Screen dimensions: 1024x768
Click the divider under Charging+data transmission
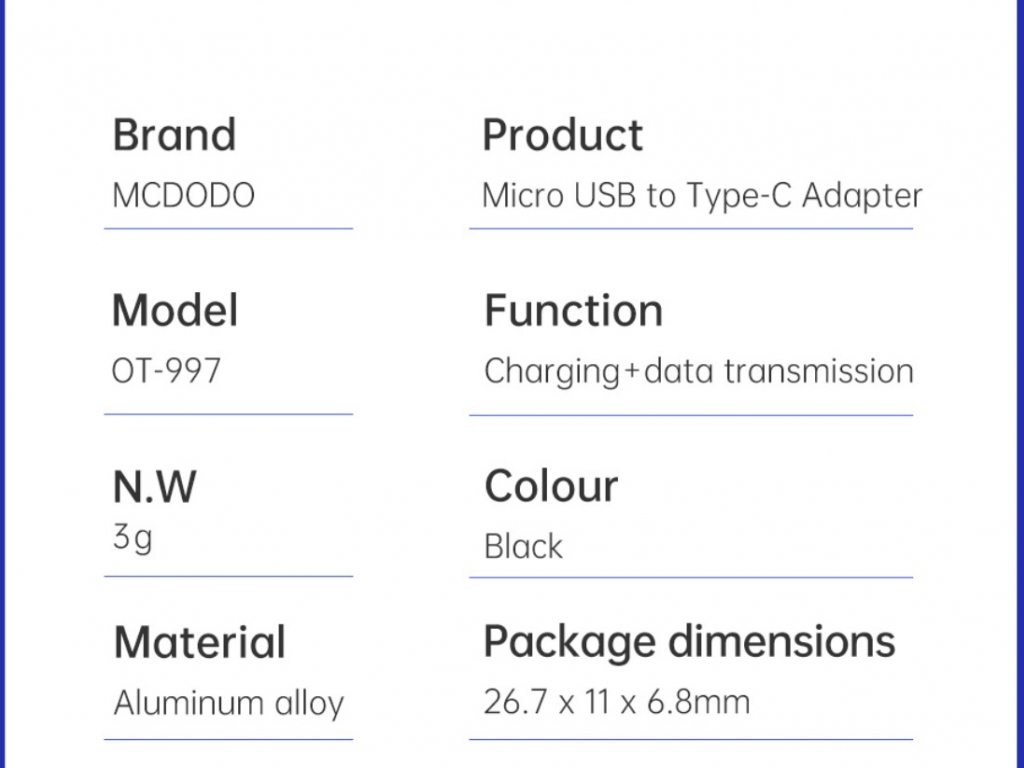pos(691,415)
